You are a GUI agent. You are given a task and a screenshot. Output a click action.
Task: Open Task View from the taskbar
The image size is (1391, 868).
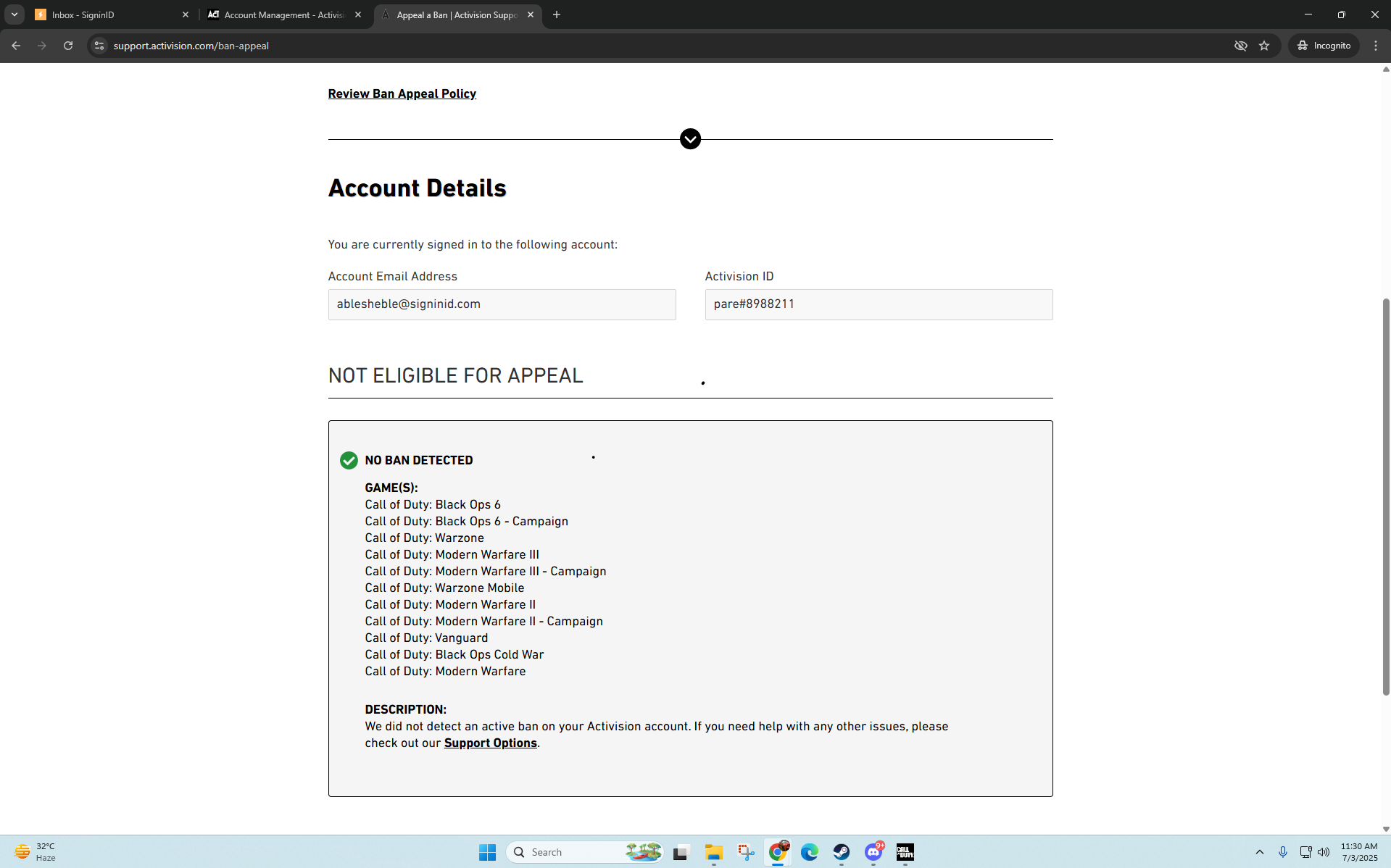pos(680,852)
